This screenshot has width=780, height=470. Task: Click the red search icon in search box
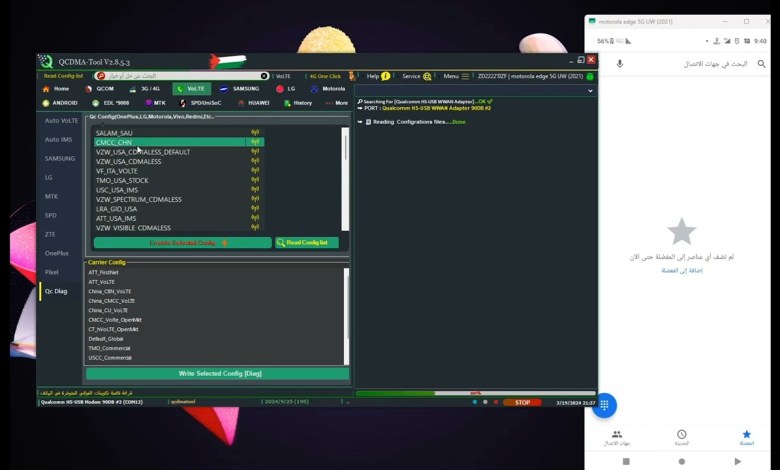click(x=101, y=76)
